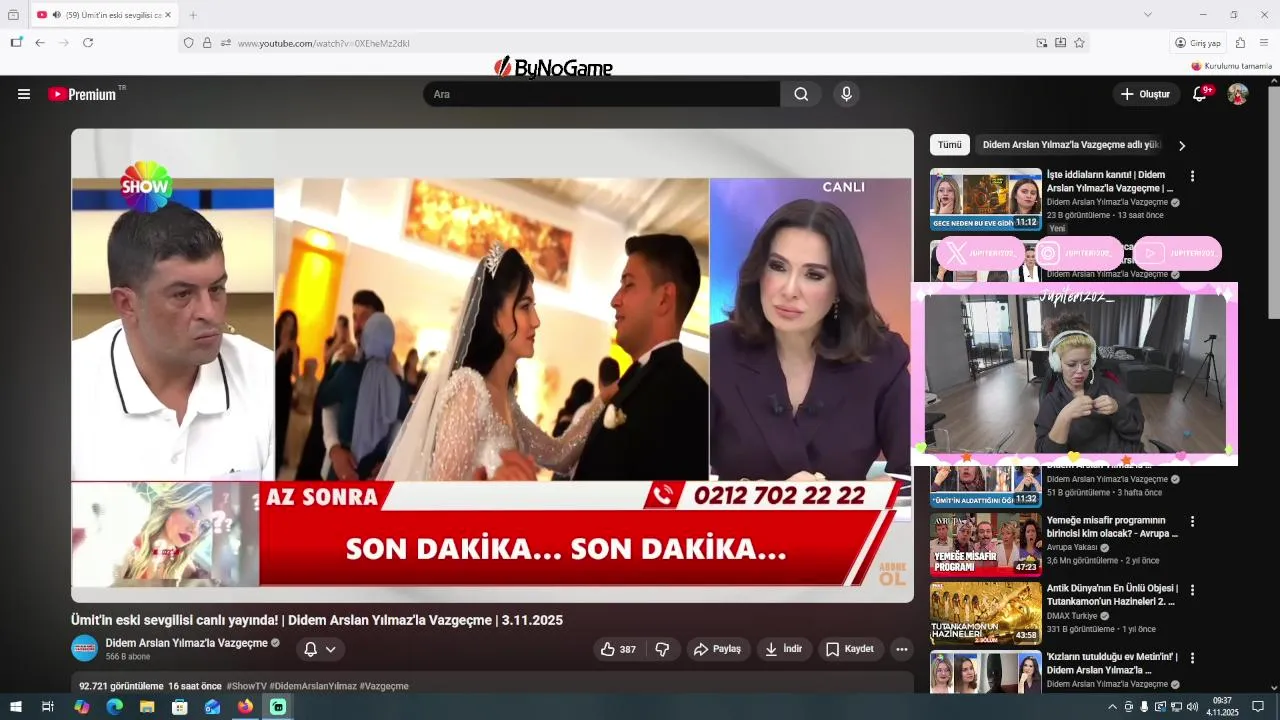Select 'Didem Arslan Yılmaz'la Vazgeçme adlı' chip

(1072, 145)
